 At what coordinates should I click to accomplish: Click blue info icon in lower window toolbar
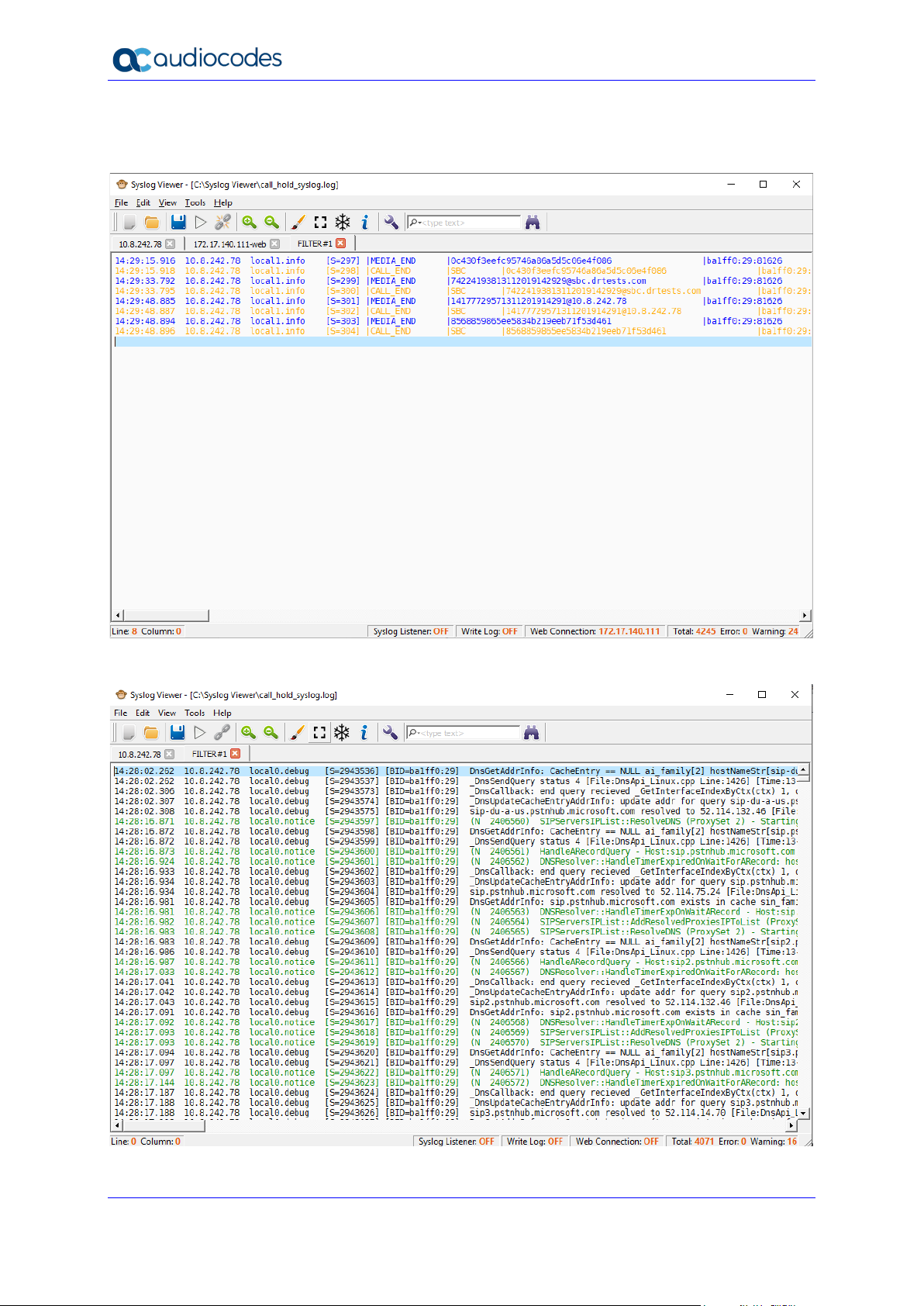pos(364,733)
